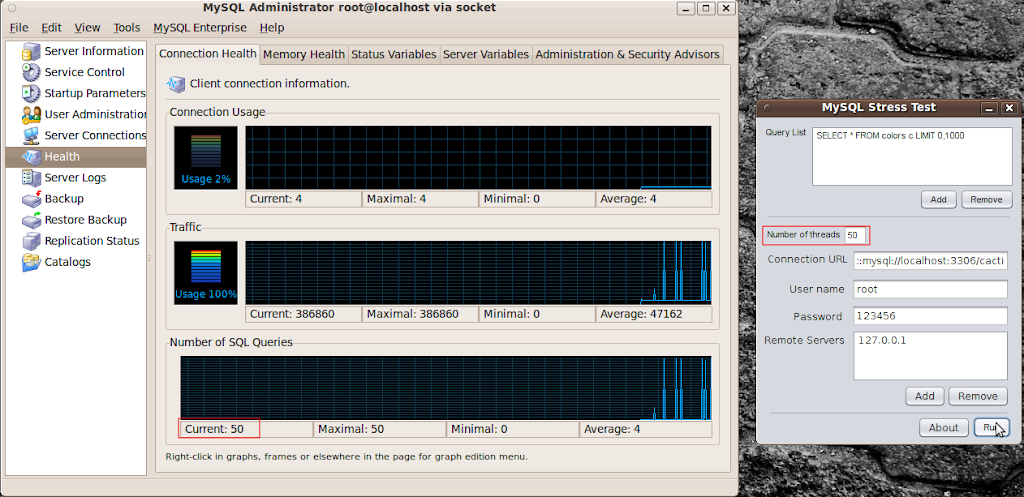Image resolution: width=1024 pixels, height=497 pixels.
Task: Switch to the Connection Health tab
Action: pyautogui.click(x=208, y=54)
